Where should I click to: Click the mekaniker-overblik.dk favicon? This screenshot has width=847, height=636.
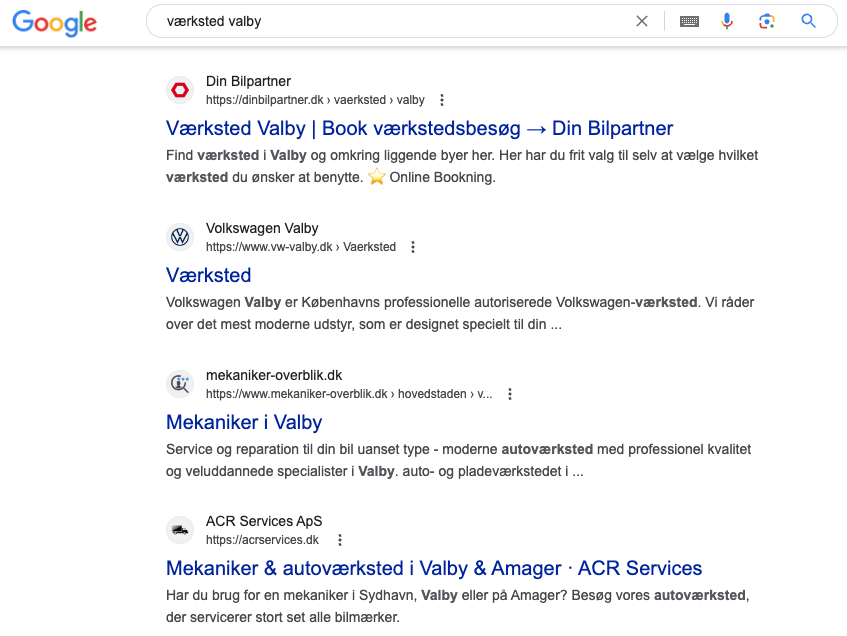click(180, 383)
